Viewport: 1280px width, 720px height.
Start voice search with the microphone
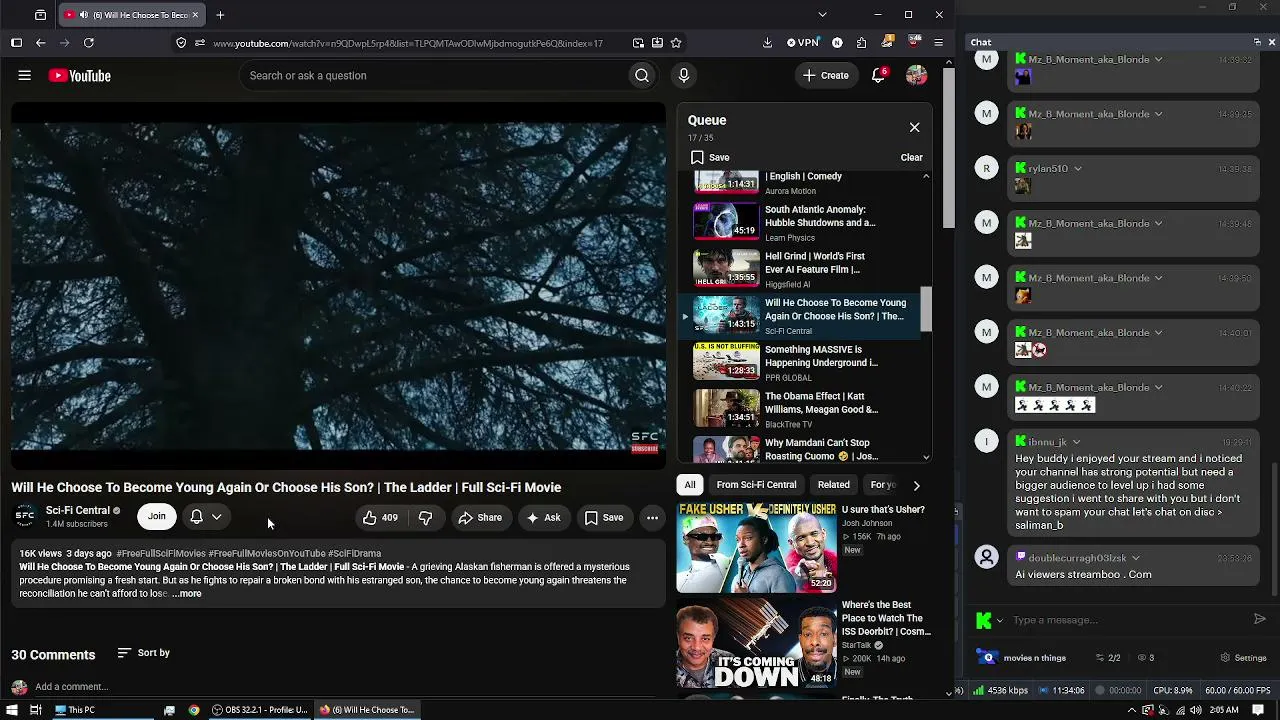click(x=684, y=76)
